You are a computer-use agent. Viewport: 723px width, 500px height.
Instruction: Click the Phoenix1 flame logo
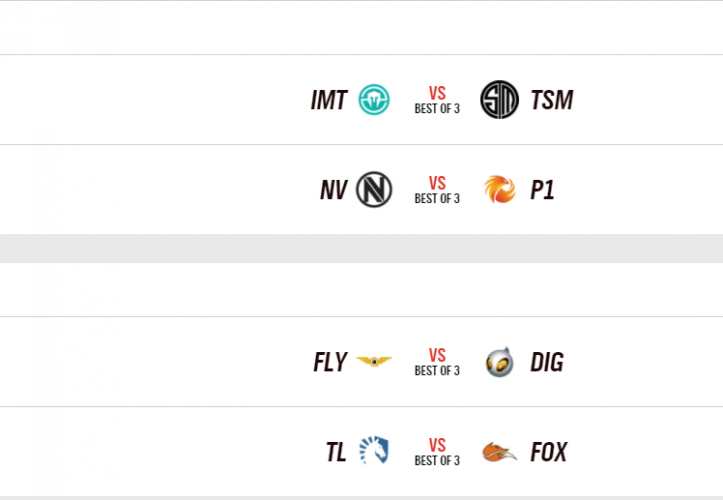click(x=499, y=190)
